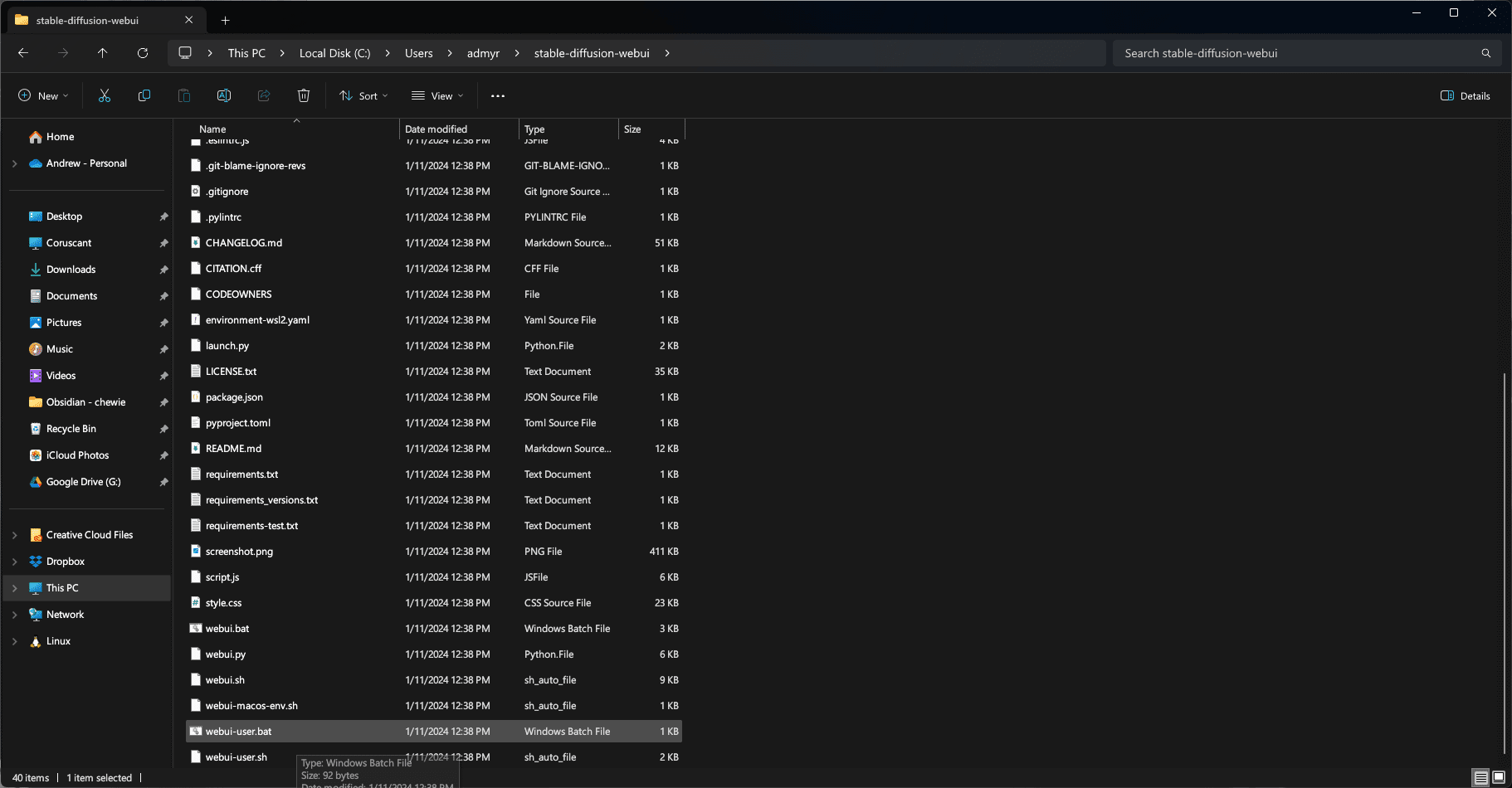The width and height of the screenshot is (1512, 788).
Task: Click Local Disk (C:) breadcrumb
Action: (334, 53)
